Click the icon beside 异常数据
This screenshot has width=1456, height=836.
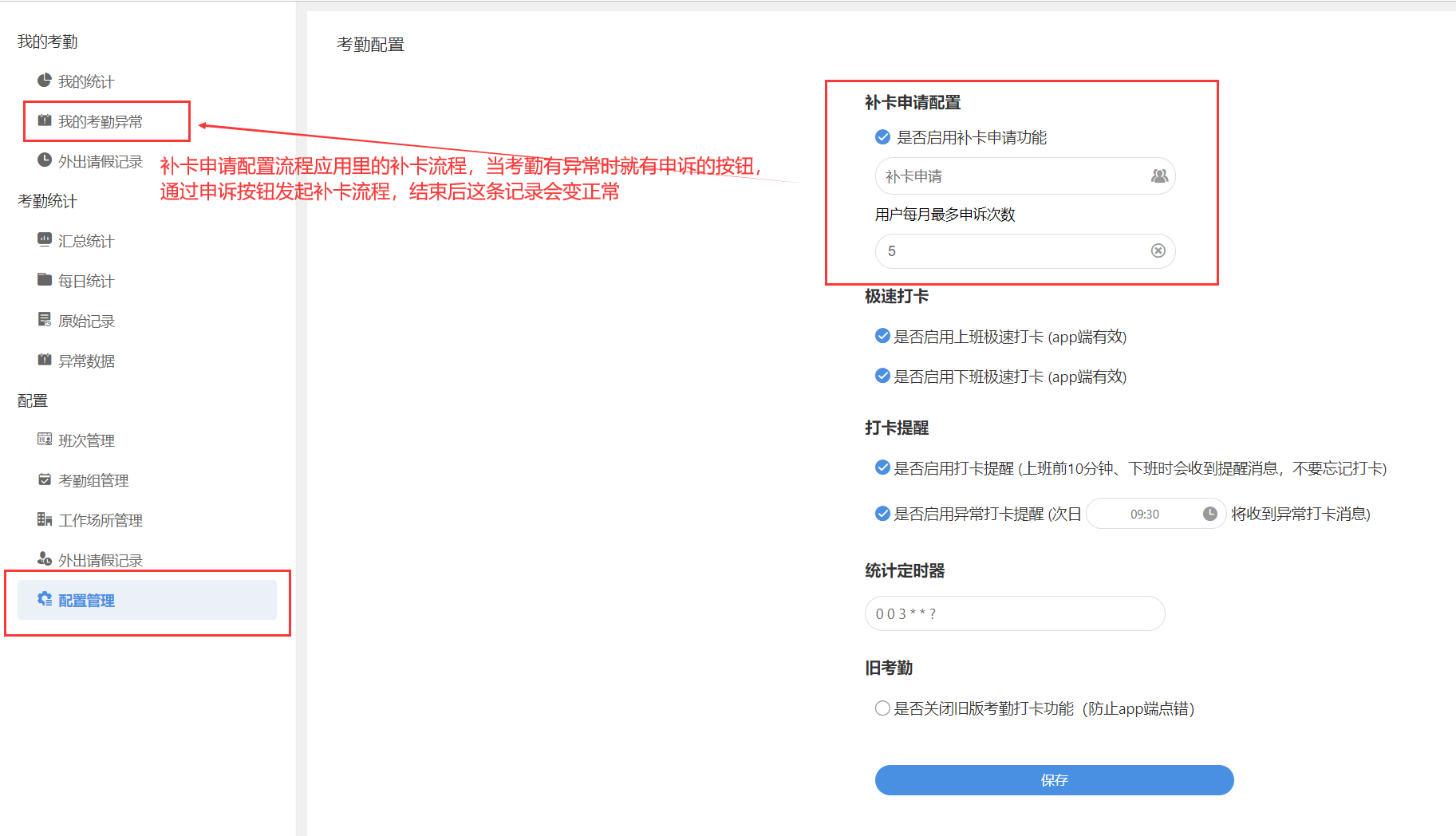tap(45, 360)
